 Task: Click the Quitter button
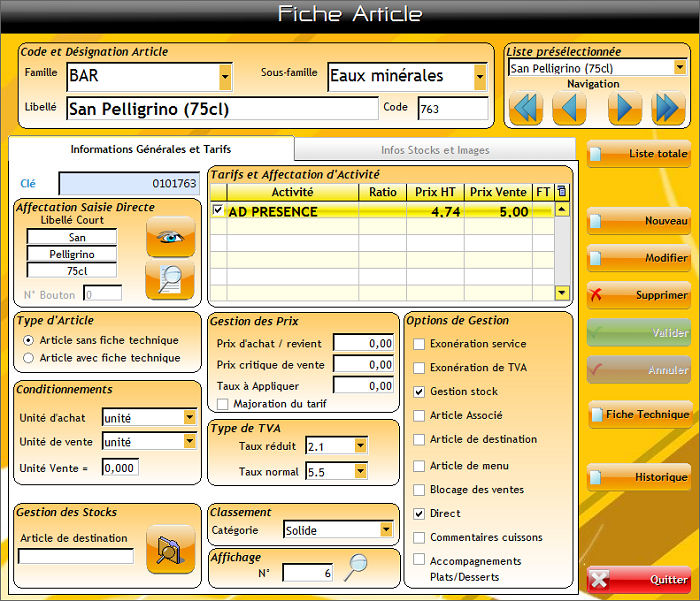[638, 579]
